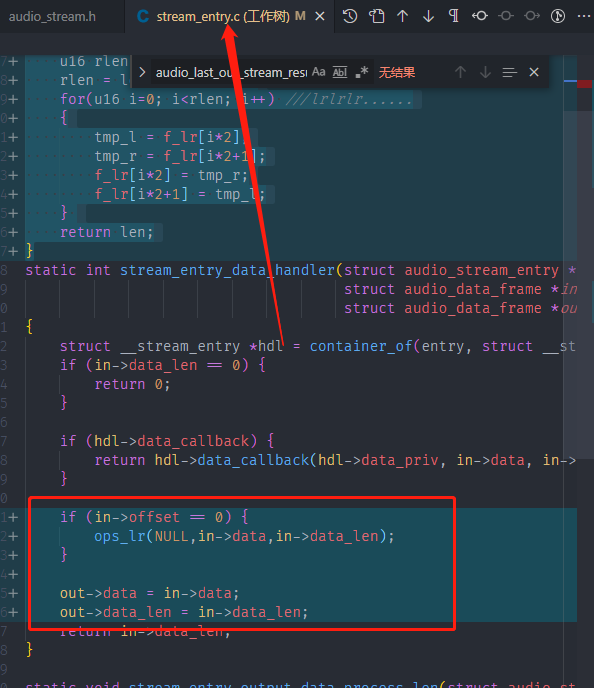Click 'stream_entry_data_handler' function name
The image size is (594, 688).
227,270
